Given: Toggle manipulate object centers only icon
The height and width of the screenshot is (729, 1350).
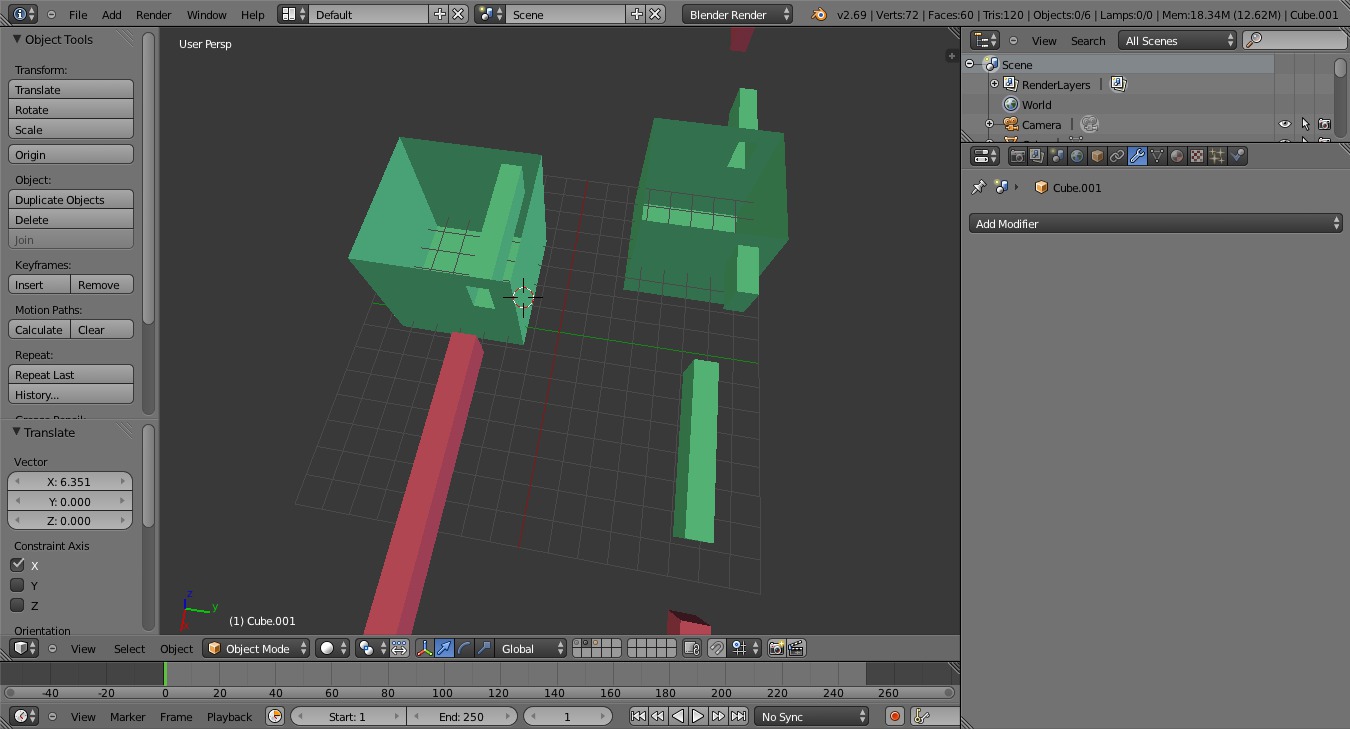Looking at the screenshot, I should point(399,648).
